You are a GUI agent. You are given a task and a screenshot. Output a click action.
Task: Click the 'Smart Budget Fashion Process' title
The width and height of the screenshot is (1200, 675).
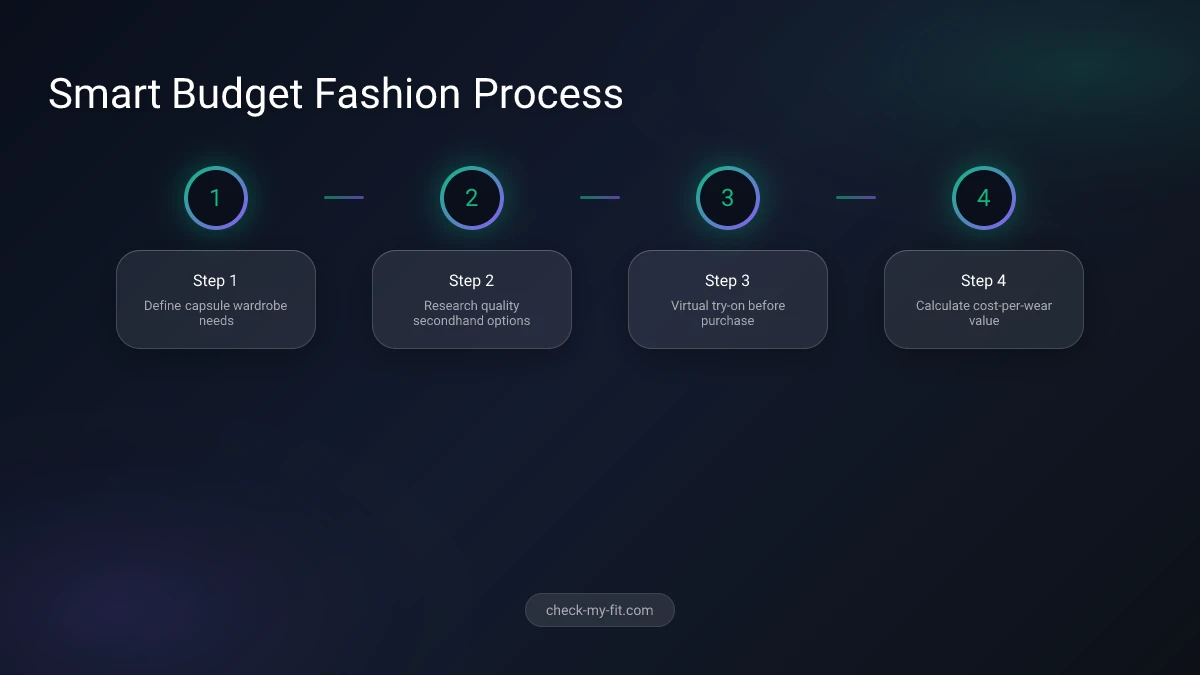click(335, 94)
